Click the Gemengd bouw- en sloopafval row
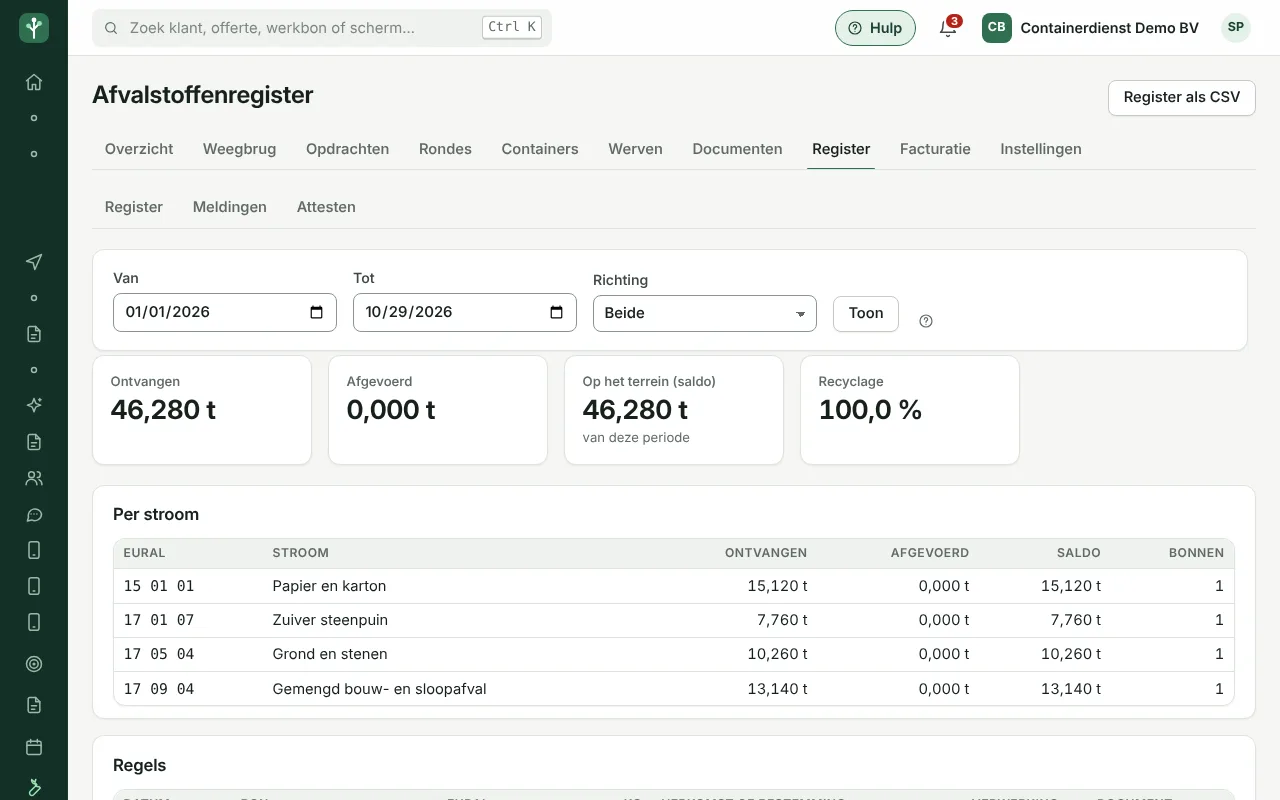 (x=674, y=688)
